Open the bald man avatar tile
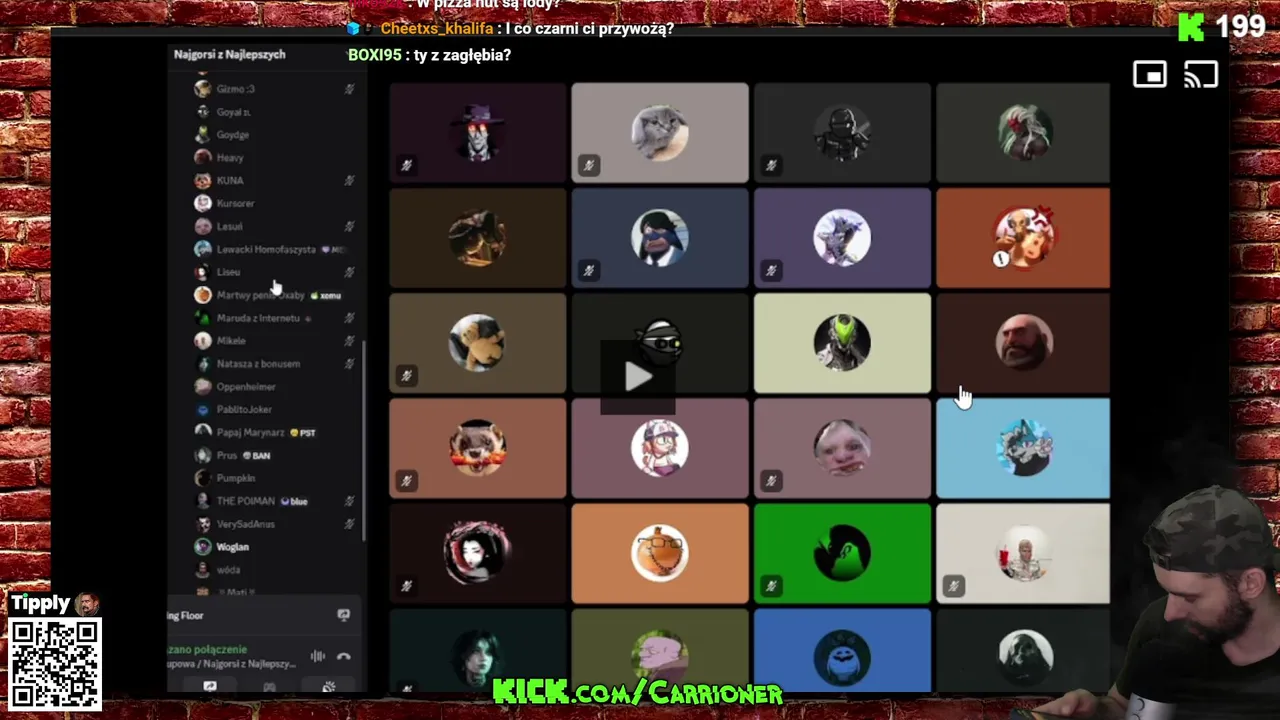The image size is (1280, 720). [1023, 343]
